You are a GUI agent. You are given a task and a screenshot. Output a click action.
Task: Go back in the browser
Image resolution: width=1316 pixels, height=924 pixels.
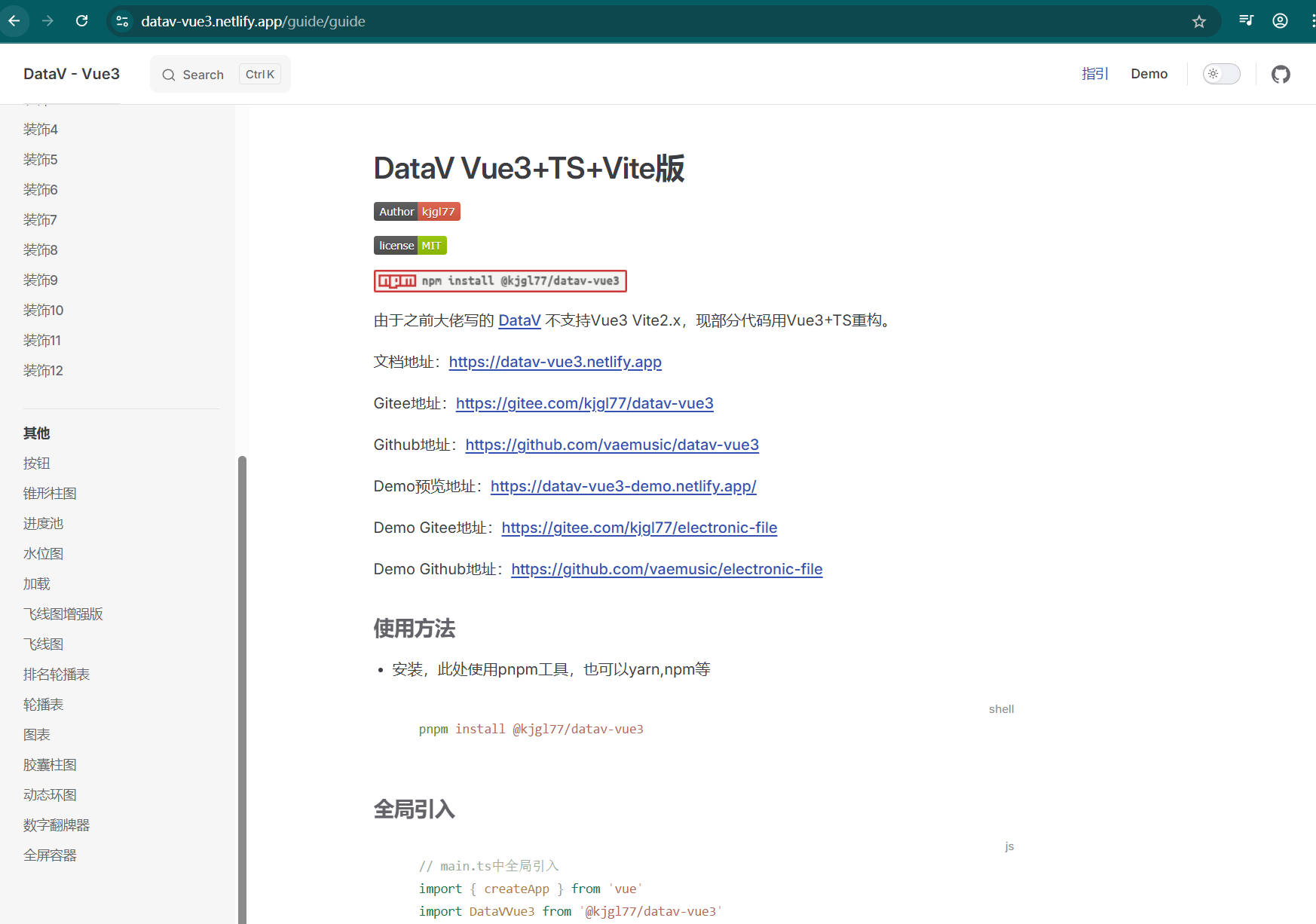(14, 21)
